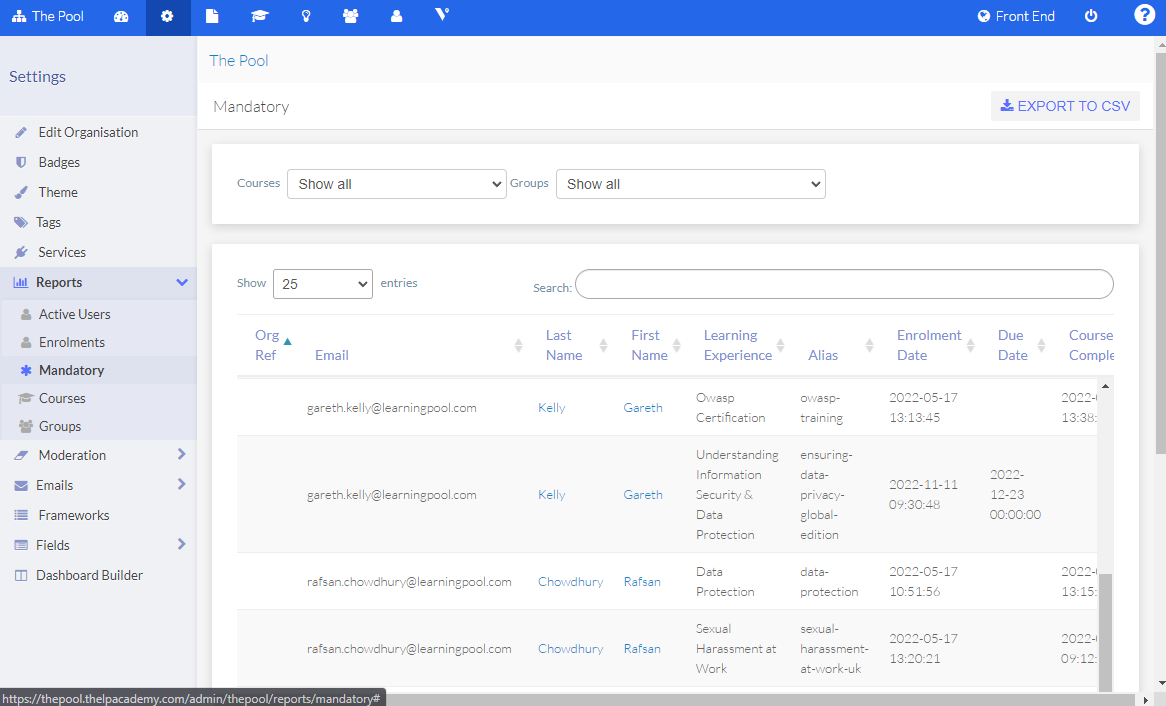This screenshot has height=706, width=1166.
Task: Click the graduation cap icon
Action: point(259,17)
